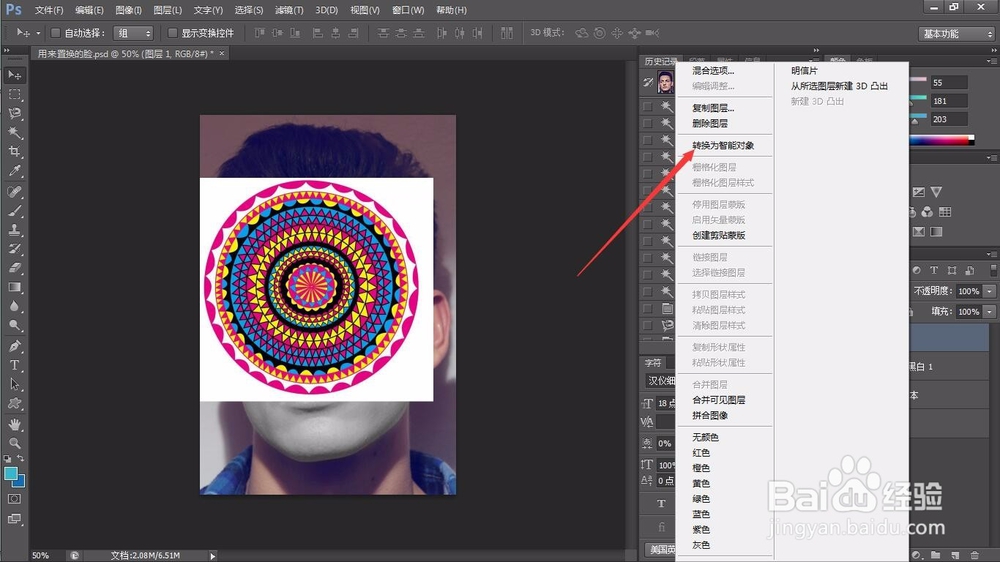The height and width of the screenshot is (562, 1000).
Task: Open the 滤镜(T) menu
Action: (x=289, y=10)
